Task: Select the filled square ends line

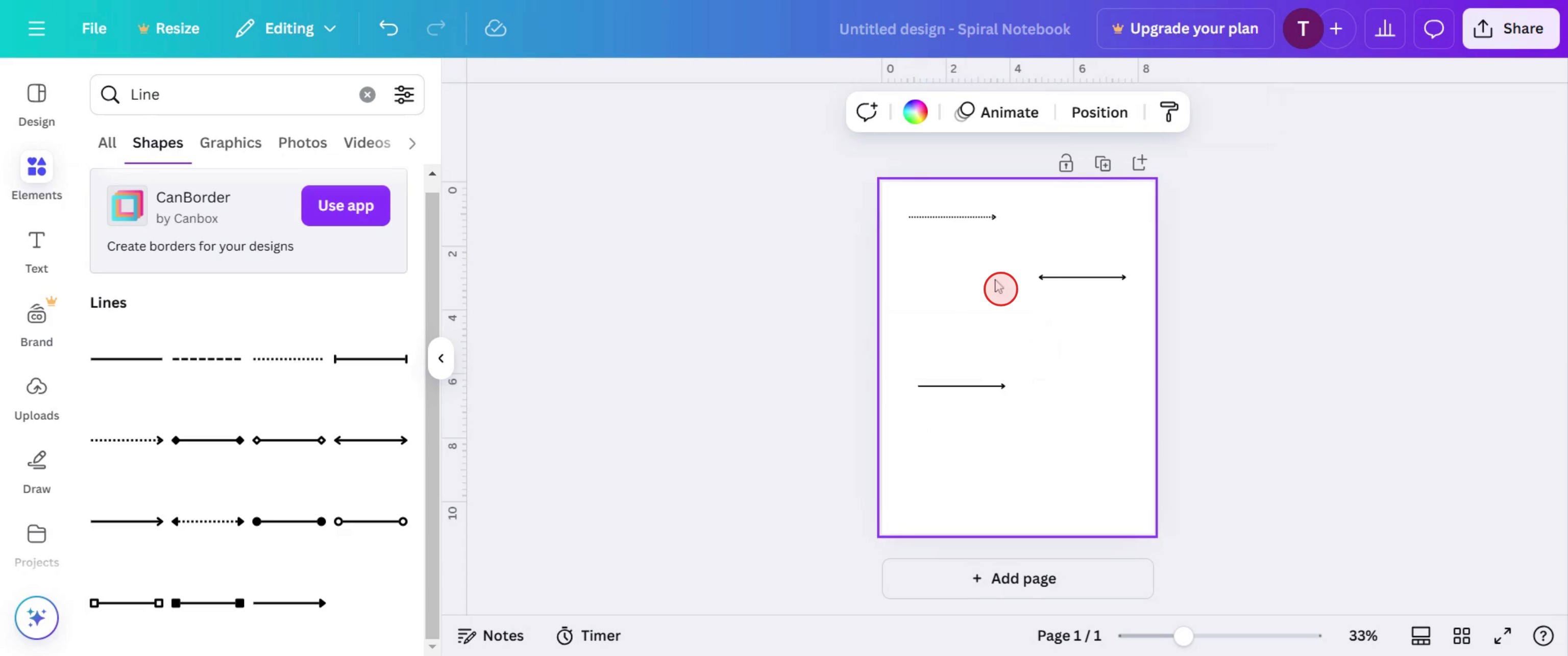Action: point(208,603)
